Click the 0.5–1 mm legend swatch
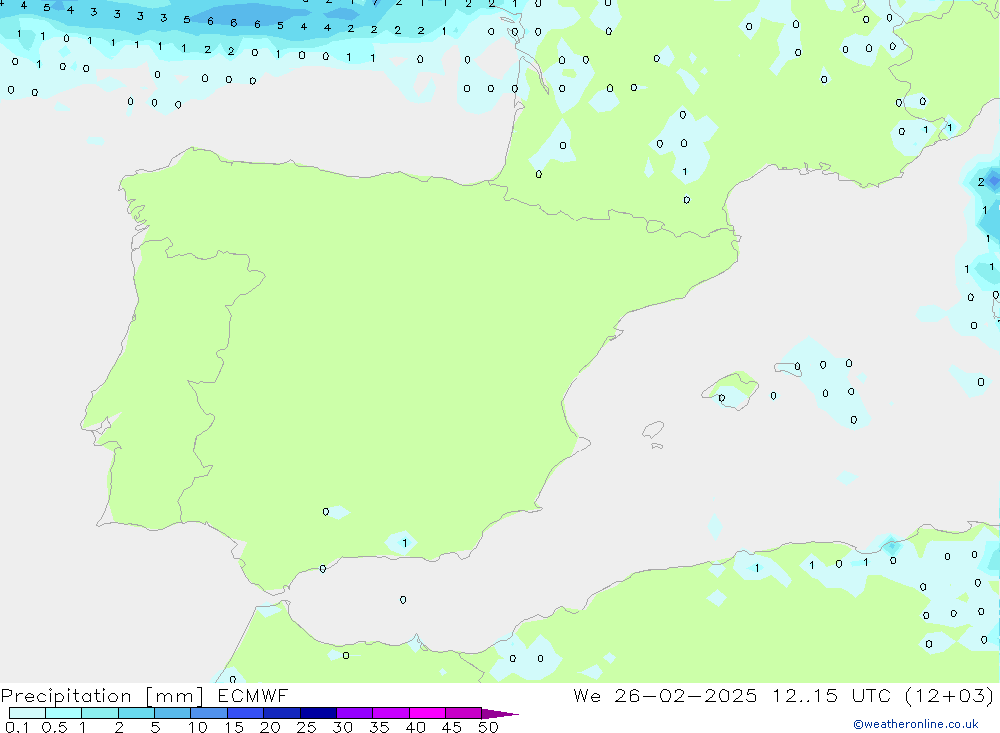Image resolution: width=1000 pixels, height=733 pixels. point(64,713)
